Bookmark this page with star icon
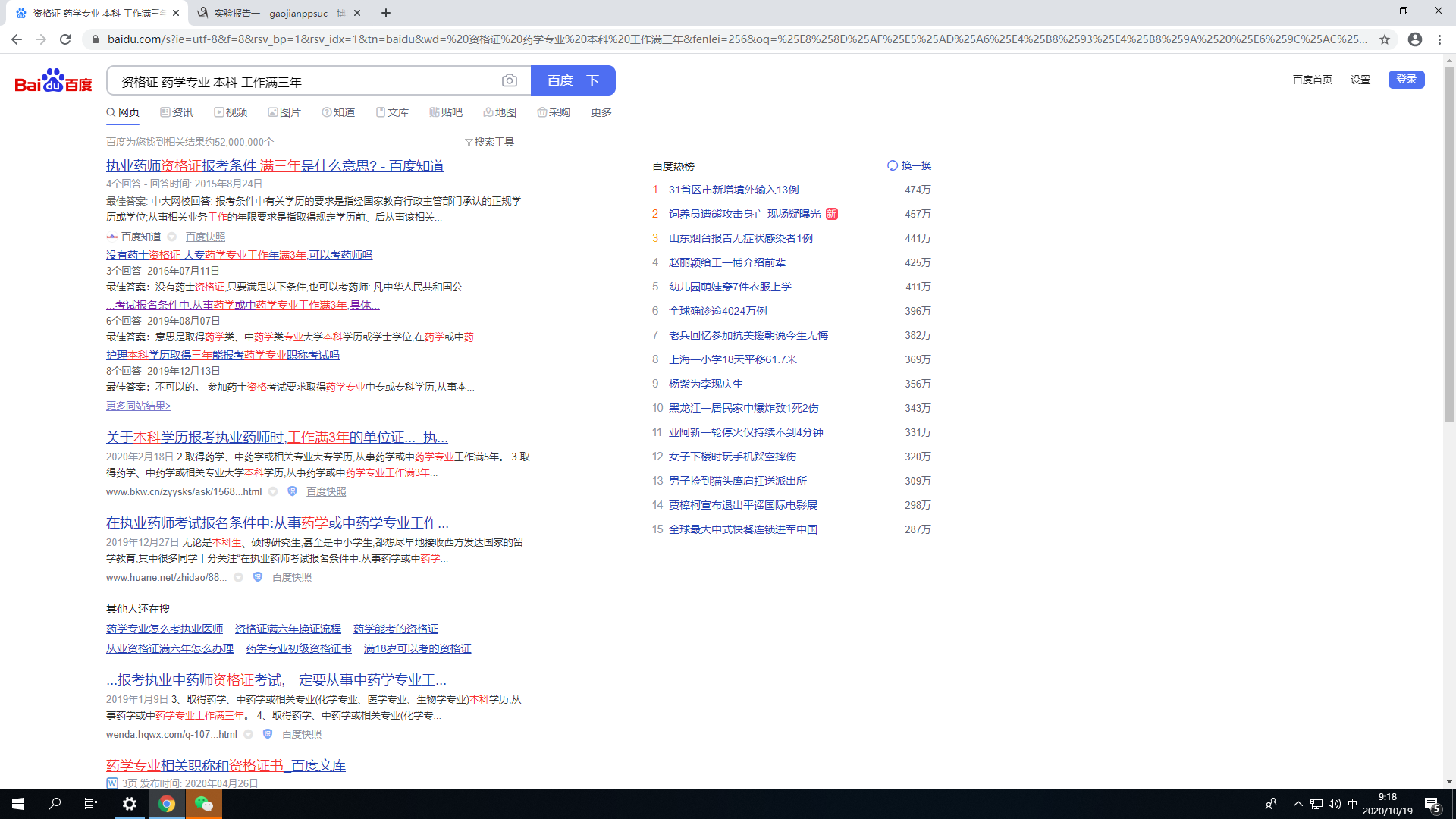Viewport: 1456px width, 819px height. [1385, 39]
